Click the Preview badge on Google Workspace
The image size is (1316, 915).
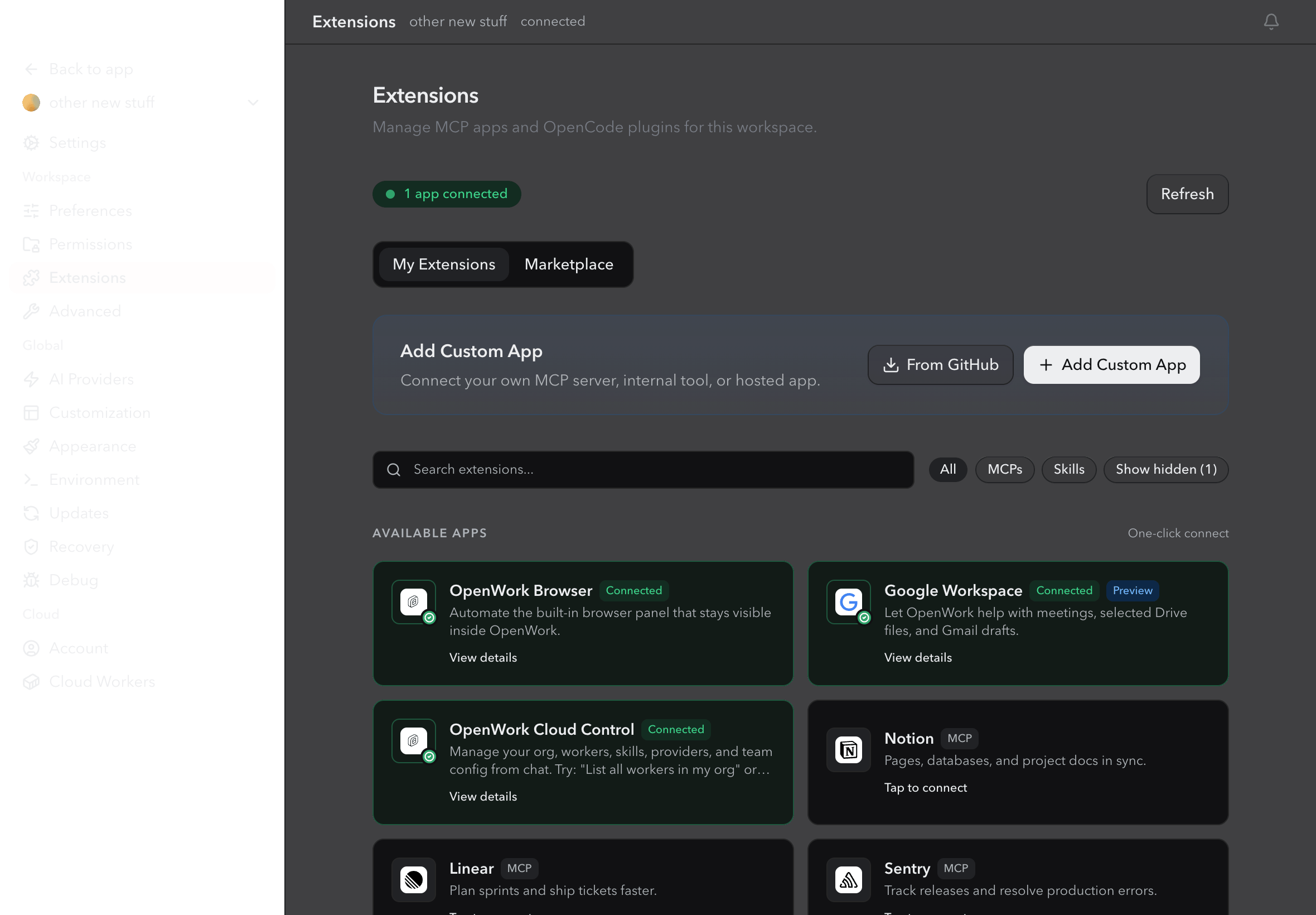[x=1132, y=590]
